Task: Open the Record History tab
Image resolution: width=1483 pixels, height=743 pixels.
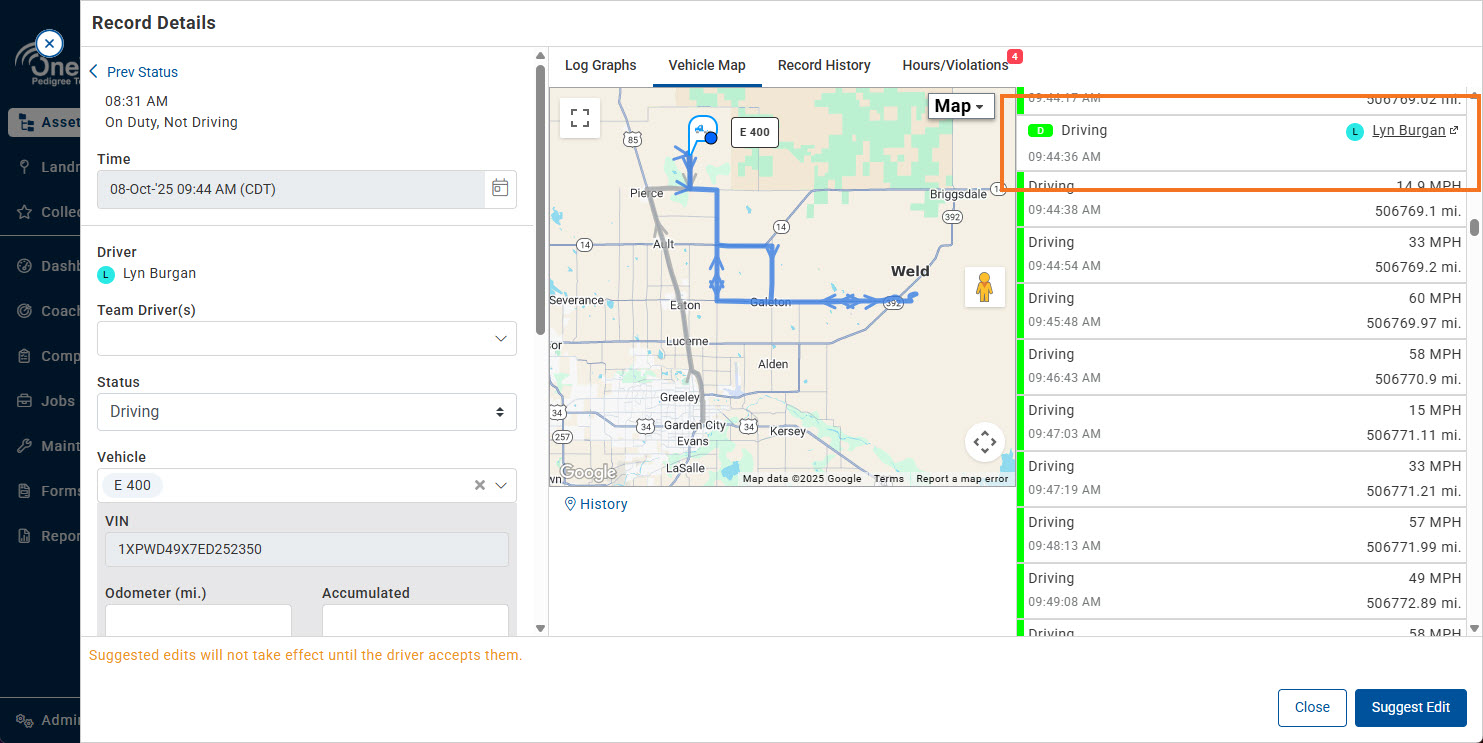Action: pos(824,65)
